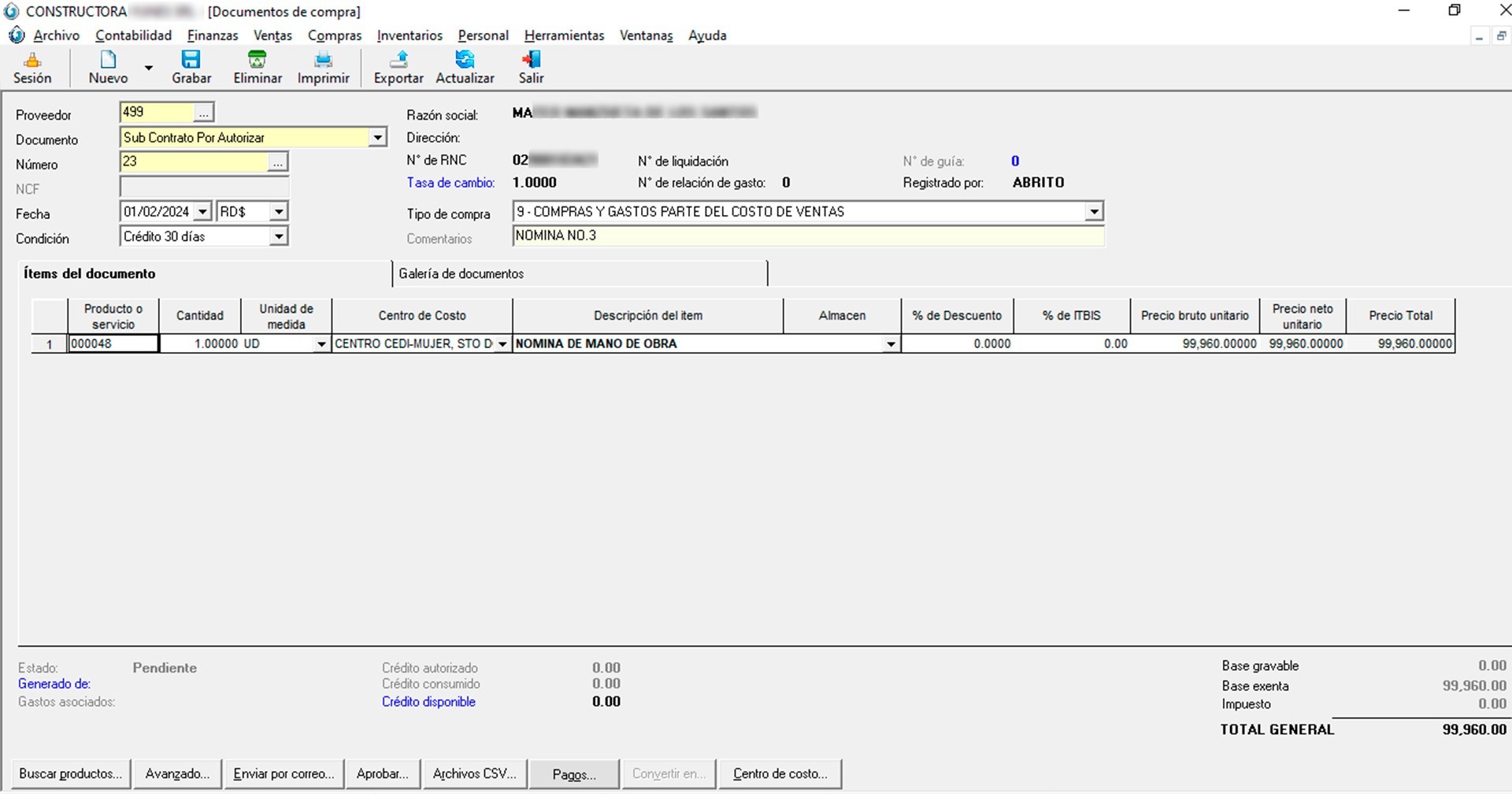Print the document with Imprimir icon
The image size is (1512, 794).
click(323, 68)
